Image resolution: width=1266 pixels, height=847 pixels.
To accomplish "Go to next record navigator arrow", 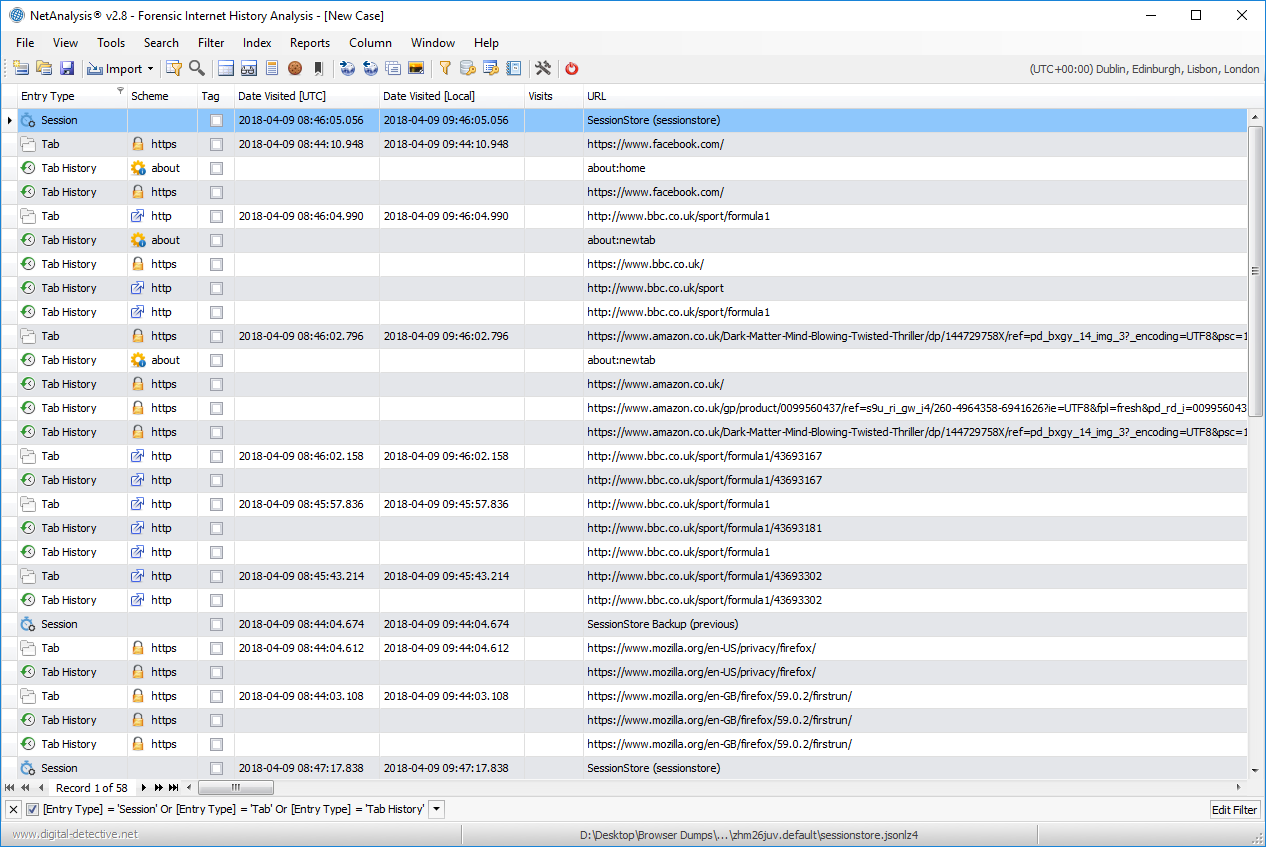I will click(x=144, y=788).
